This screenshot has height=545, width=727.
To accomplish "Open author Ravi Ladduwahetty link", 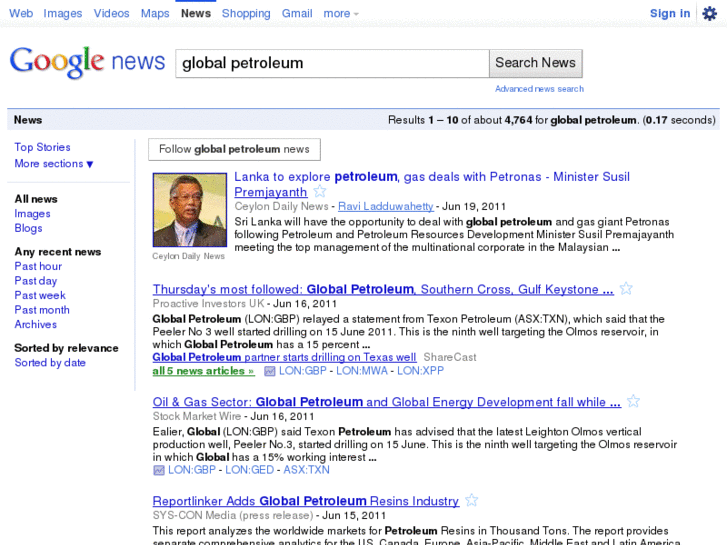I will coord(386,206).
